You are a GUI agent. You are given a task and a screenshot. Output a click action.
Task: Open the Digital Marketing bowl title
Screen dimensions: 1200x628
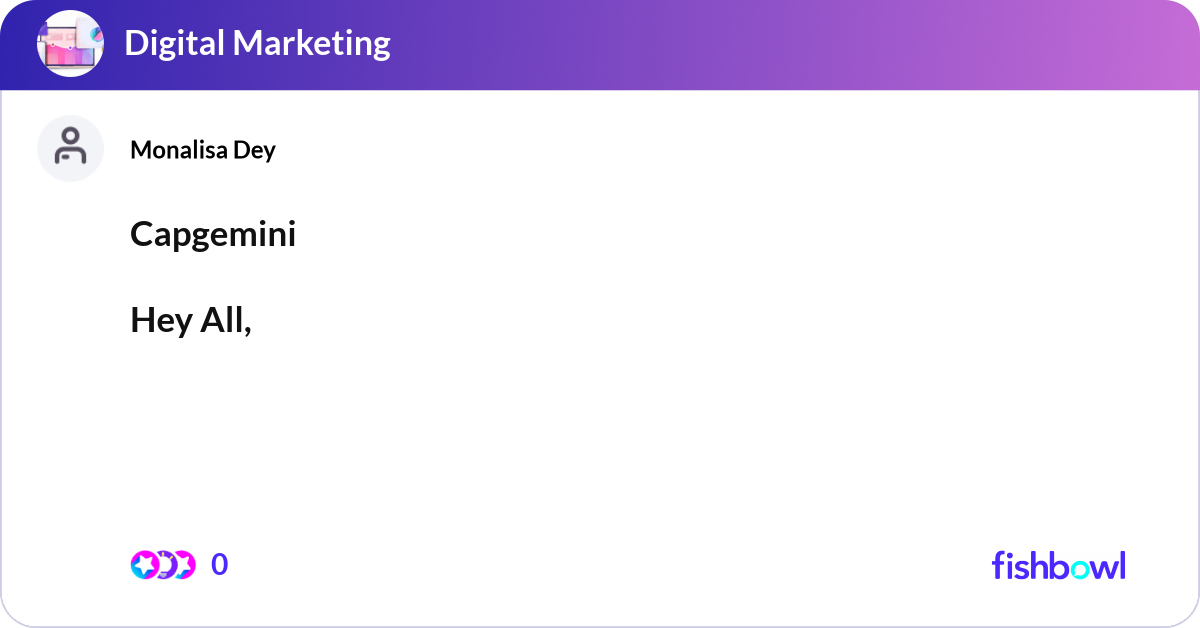[x=257, y=43]
